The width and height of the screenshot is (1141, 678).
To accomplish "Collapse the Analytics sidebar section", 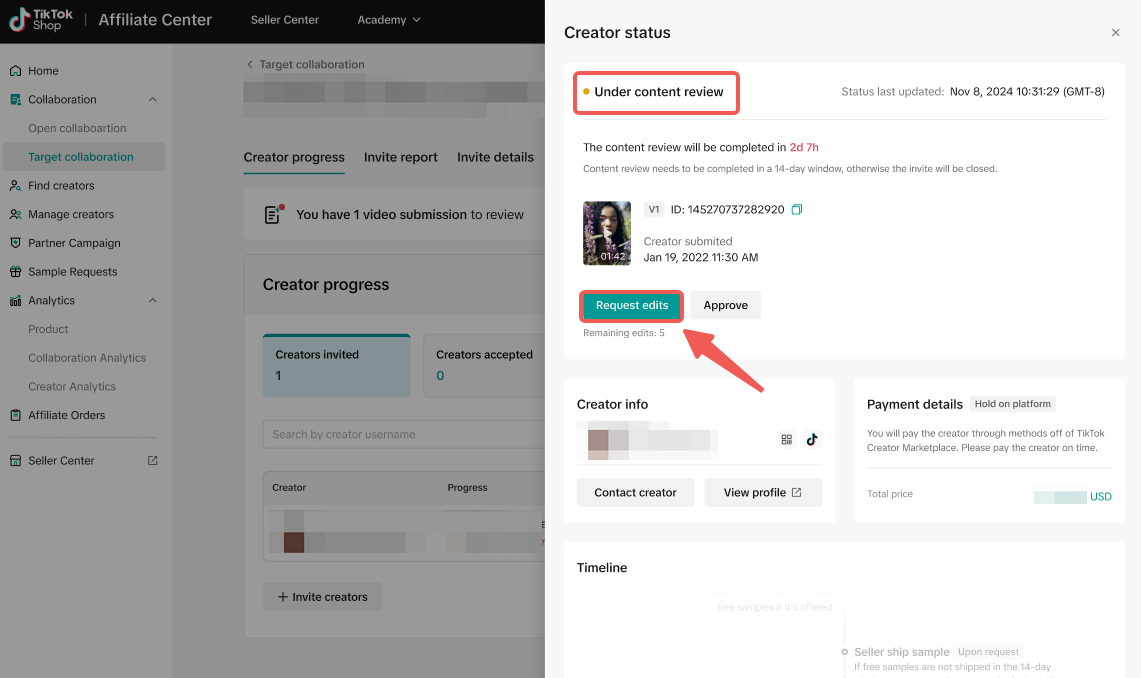I will tap(152, 301).
